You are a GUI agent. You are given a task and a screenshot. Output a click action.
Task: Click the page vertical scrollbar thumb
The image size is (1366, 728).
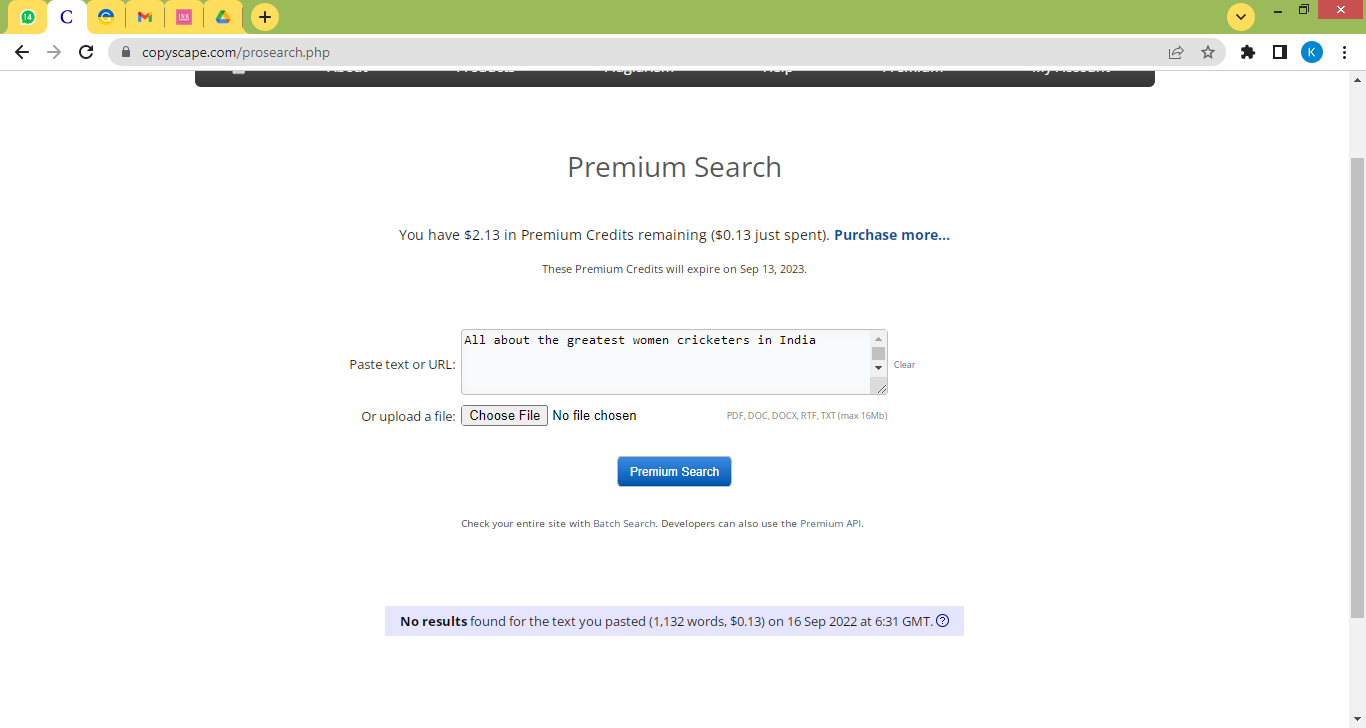pyautogui.click(x=1358, y=387)
